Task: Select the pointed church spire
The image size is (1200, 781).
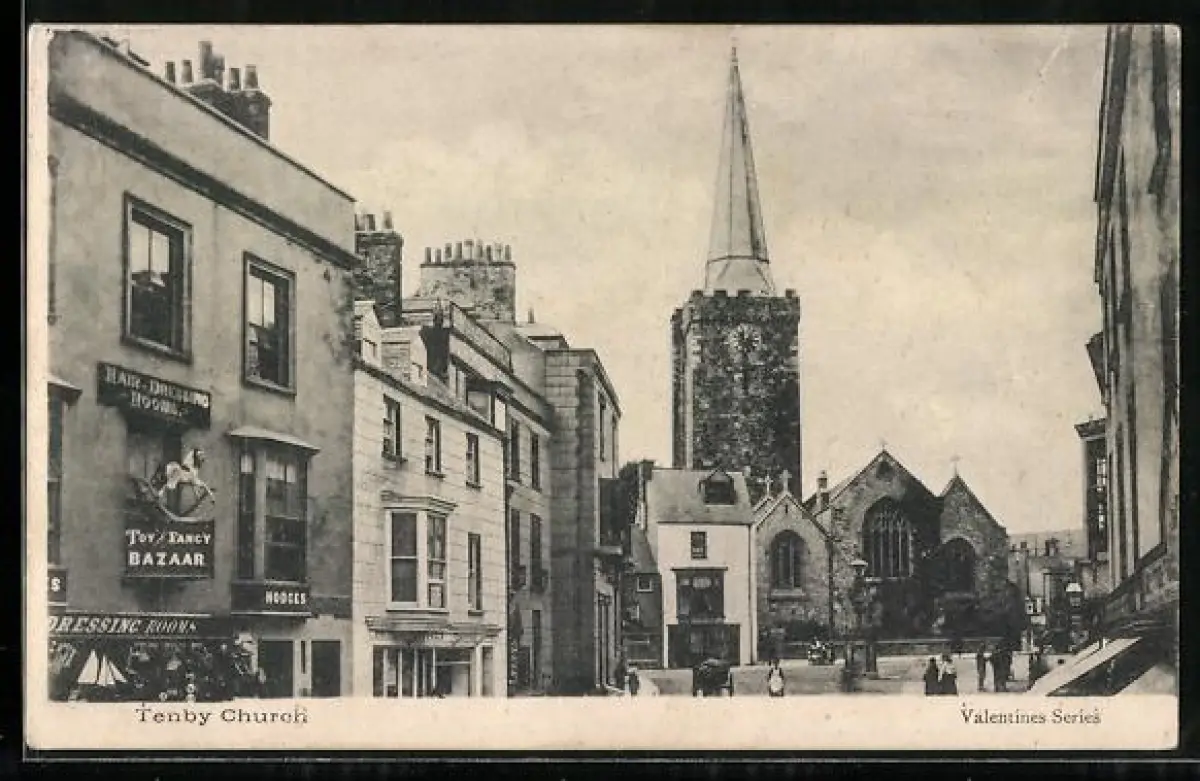Action: click(x=737, y=190)
